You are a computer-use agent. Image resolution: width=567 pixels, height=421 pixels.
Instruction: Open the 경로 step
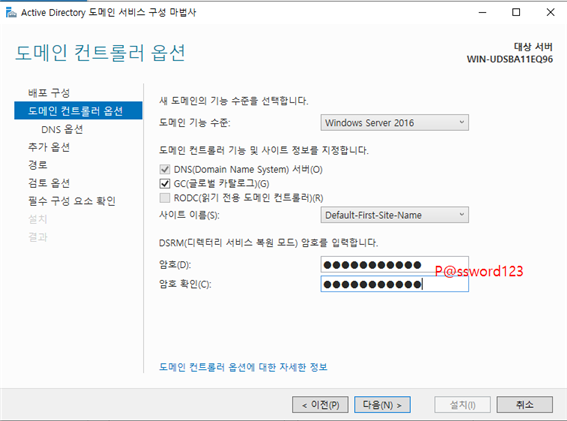[x=38, y=165]
